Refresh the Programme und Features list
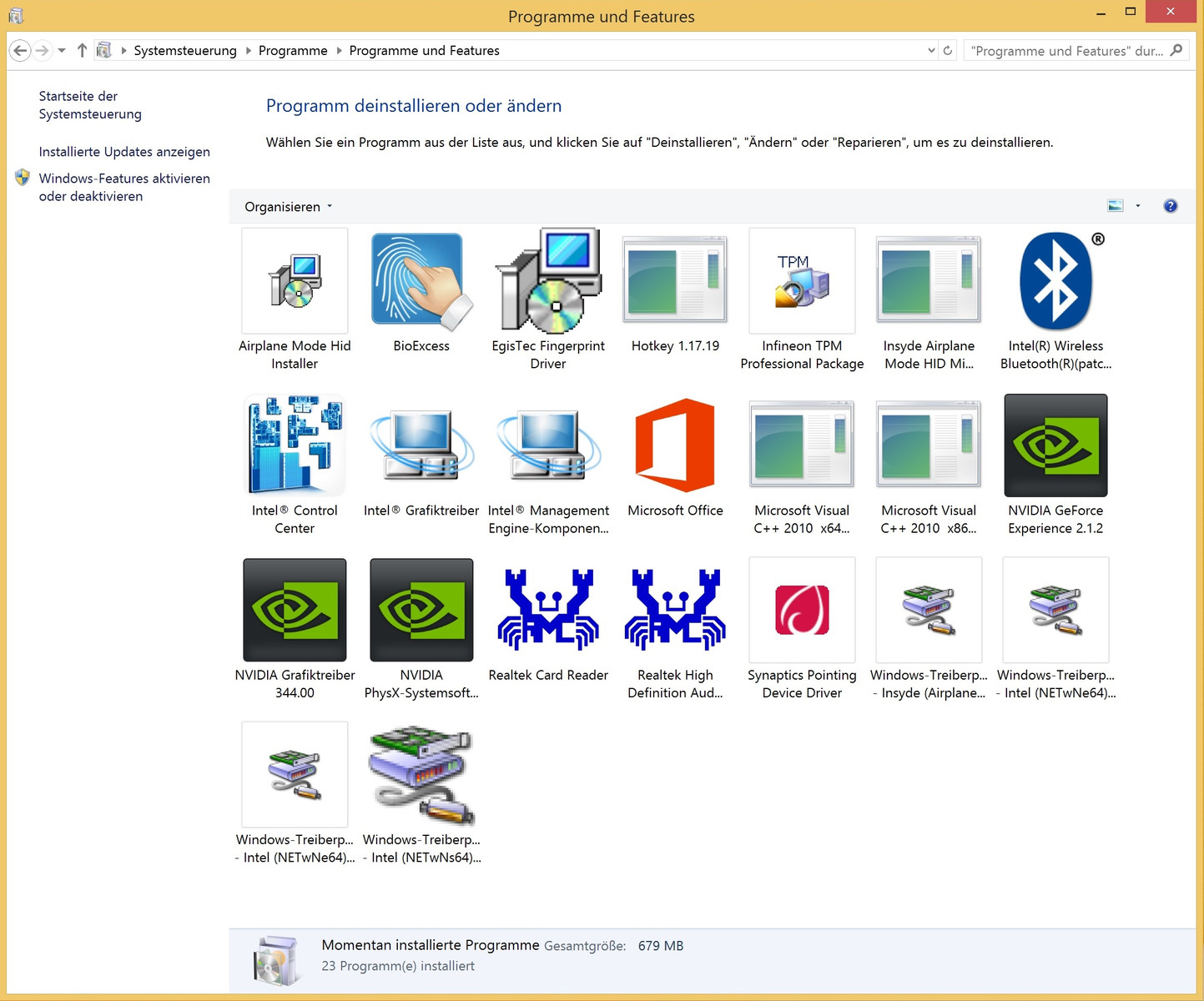The width and height of the screenshot is (1204, 1001). [948, 51]
